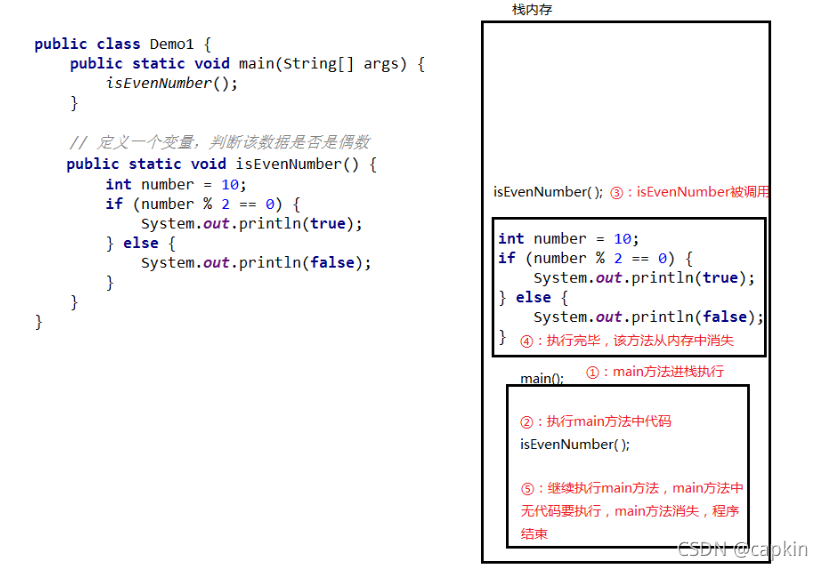This screenshot has height=570, width=823.
Task: Click "int number = 10;" inside isEvenNumber stack frame
Action: [568, 239]
